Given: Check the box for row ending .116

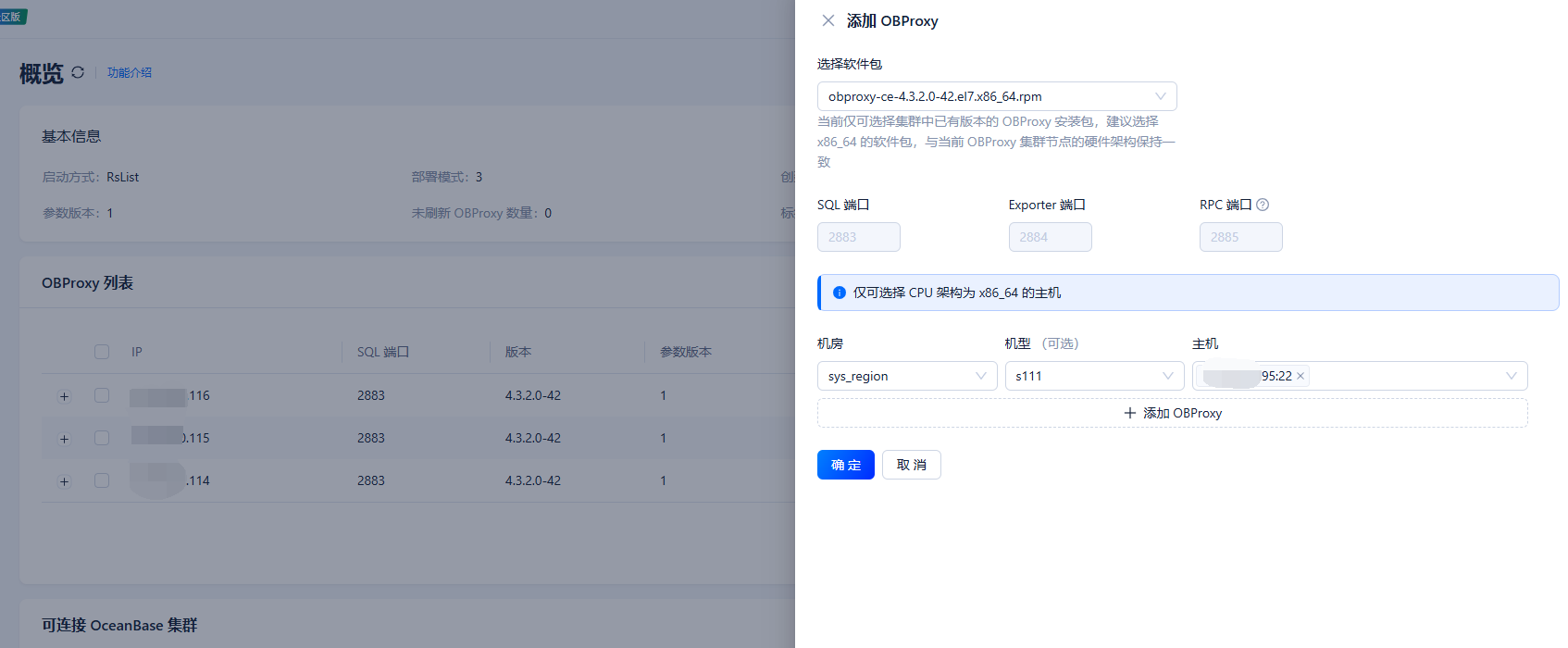Looking at the screenshot, I should (102, 395).
